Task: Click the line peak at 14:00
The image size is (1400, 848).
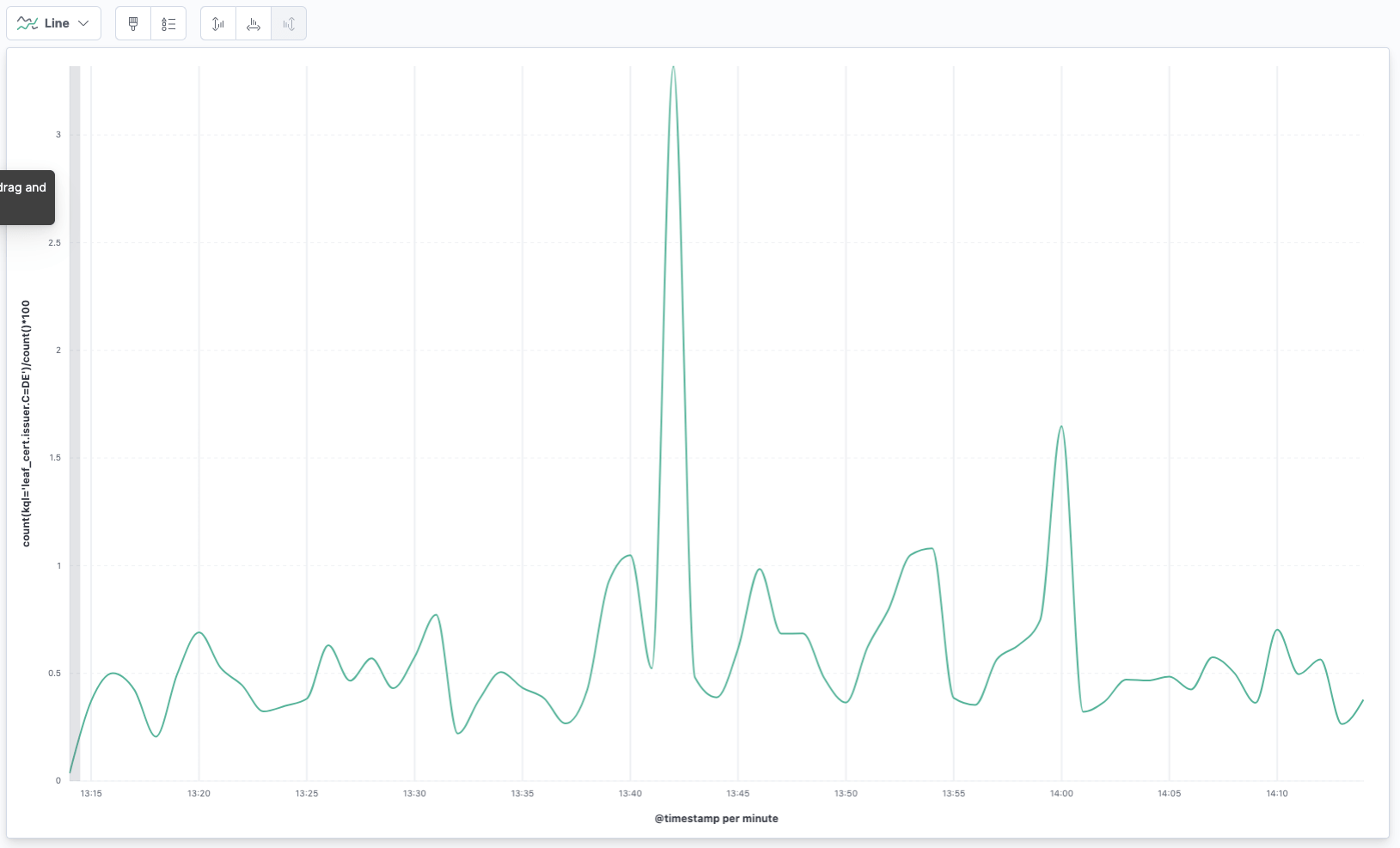Action: tap(1061, 426)
